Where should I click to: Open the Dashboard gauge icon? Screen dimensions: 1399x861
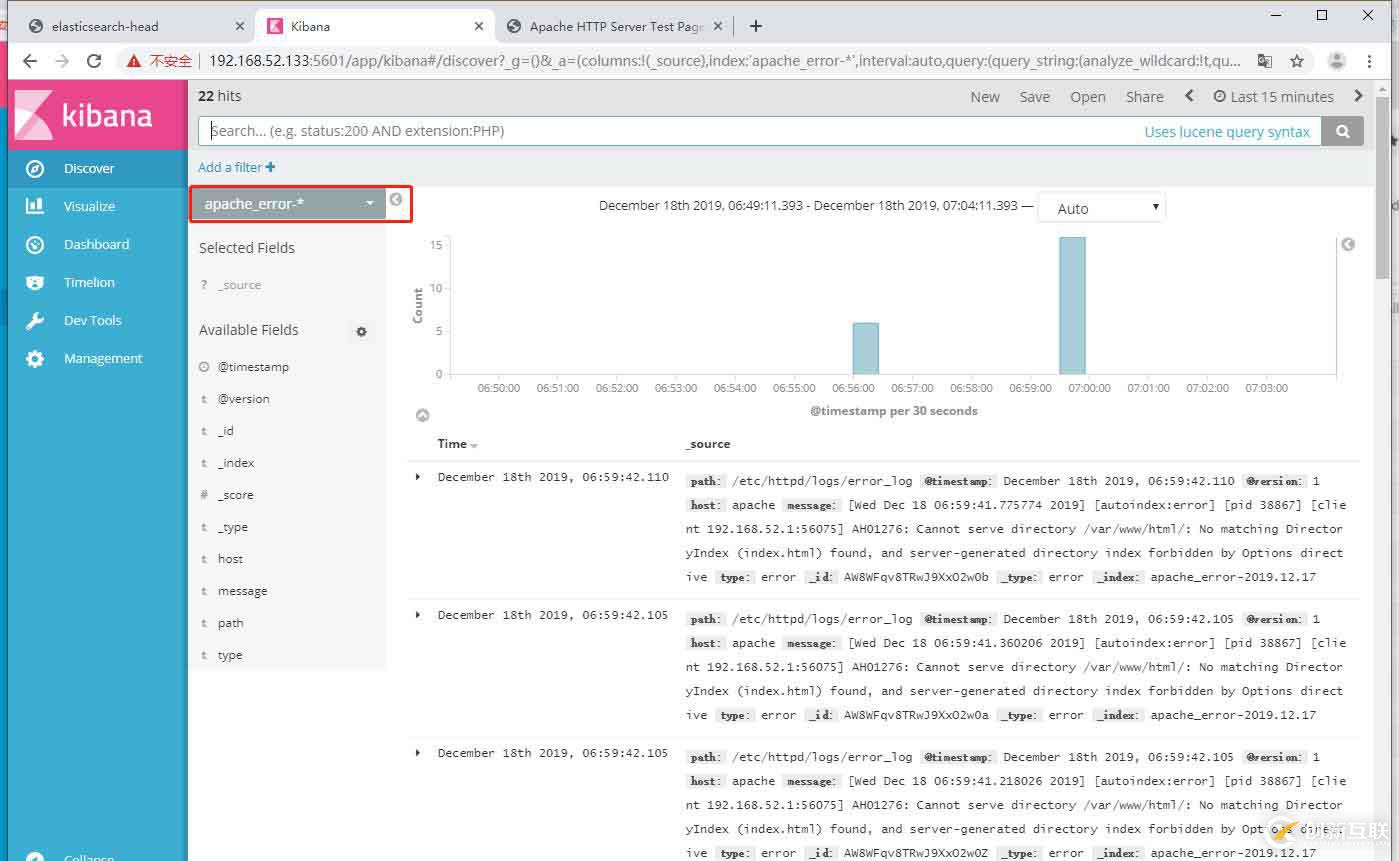tap(35, 244)
